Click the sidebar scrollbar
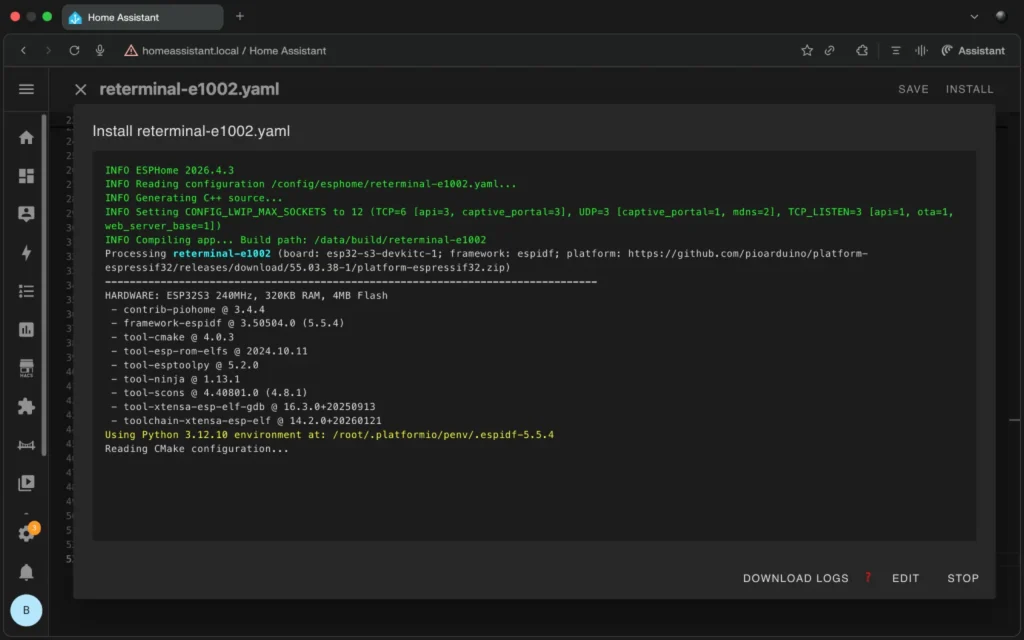 [x=44, y=285]
